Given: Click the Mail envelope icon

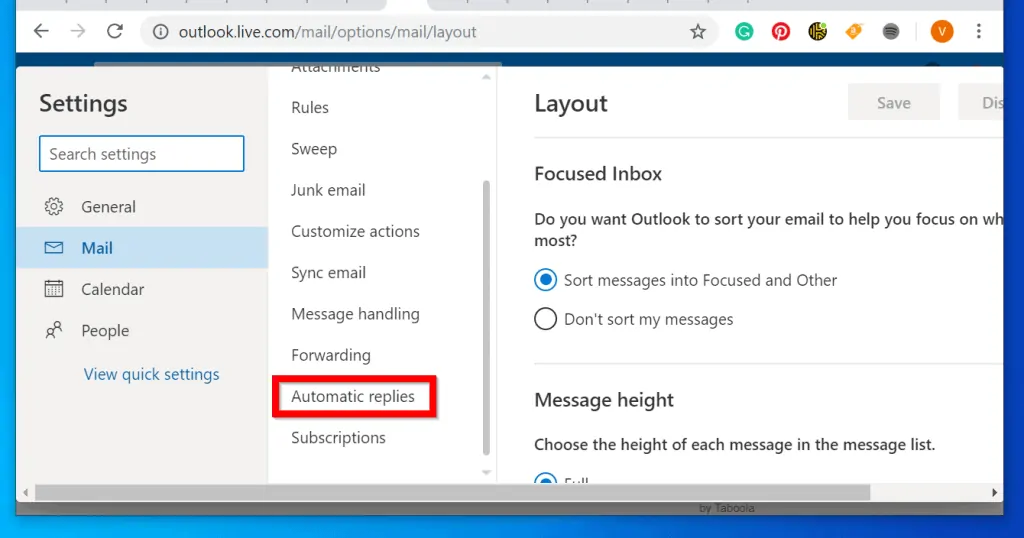Looking at the screenshot, I should (54, 247).
